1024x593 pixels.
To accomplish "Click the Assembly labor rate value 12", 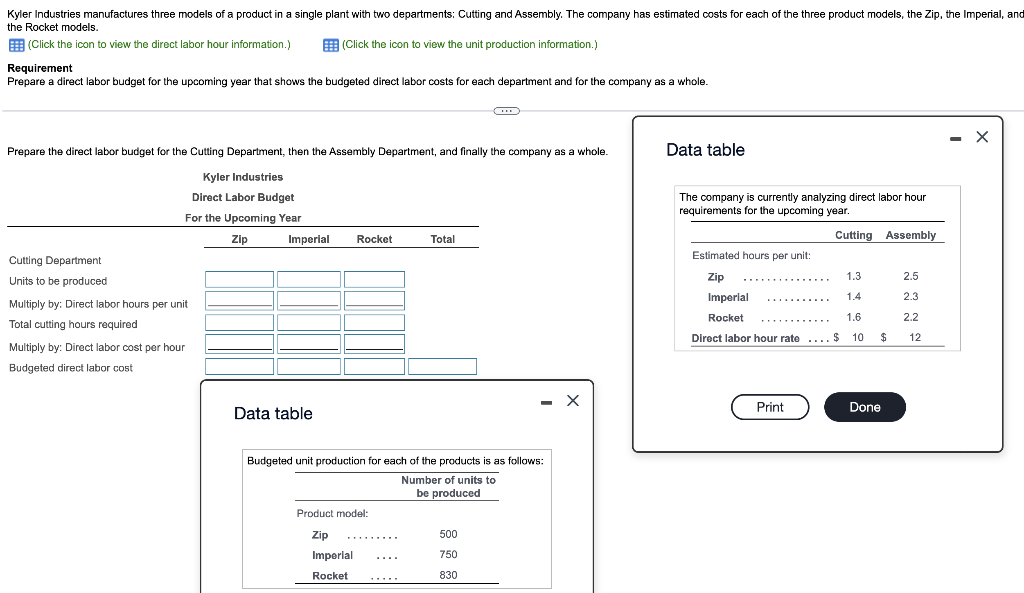I will 915,338.
